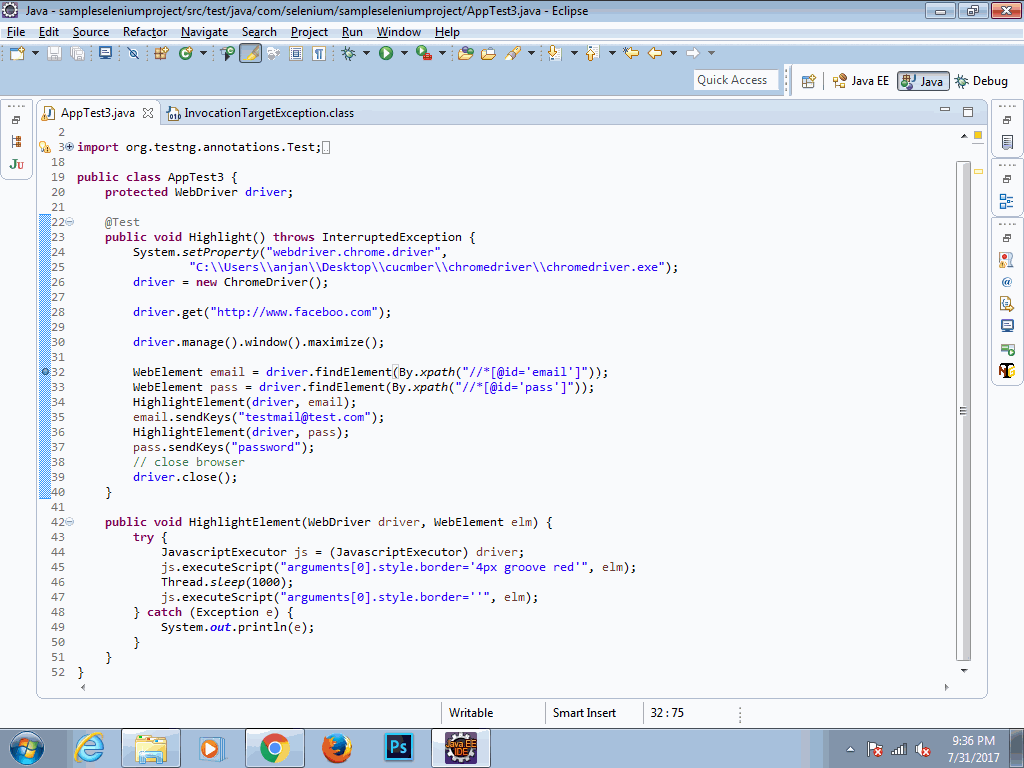Open the Source menu
The image size is (1024, 768).
point(91,32)
